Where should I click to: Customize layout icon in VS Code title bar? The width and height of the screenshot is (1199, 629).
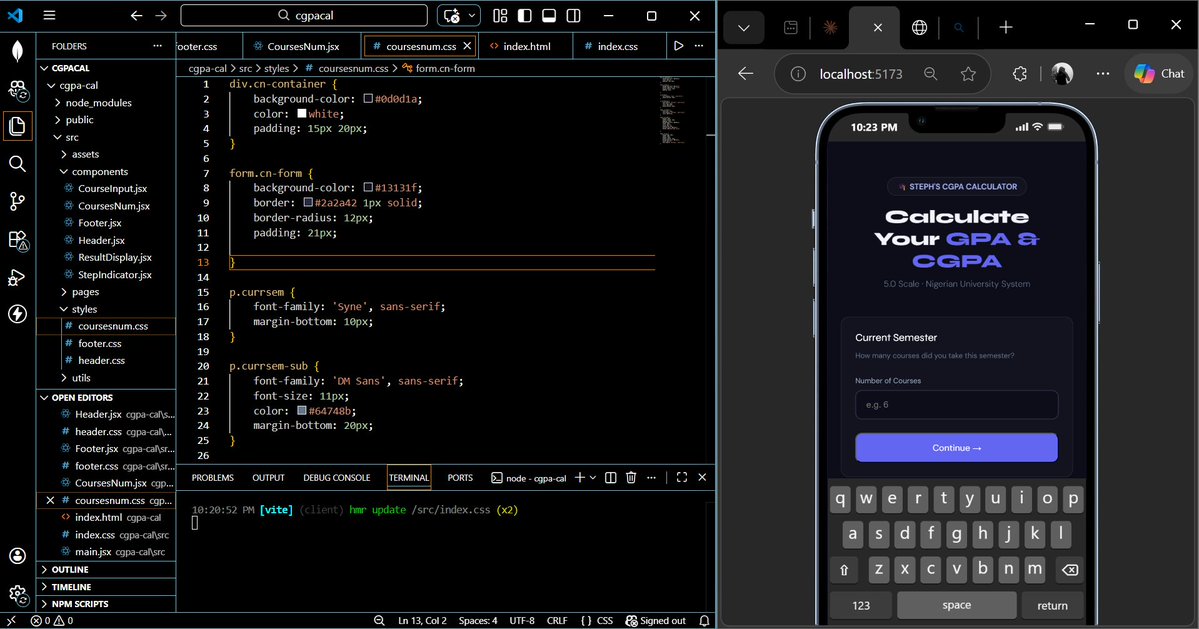point(500,15)
